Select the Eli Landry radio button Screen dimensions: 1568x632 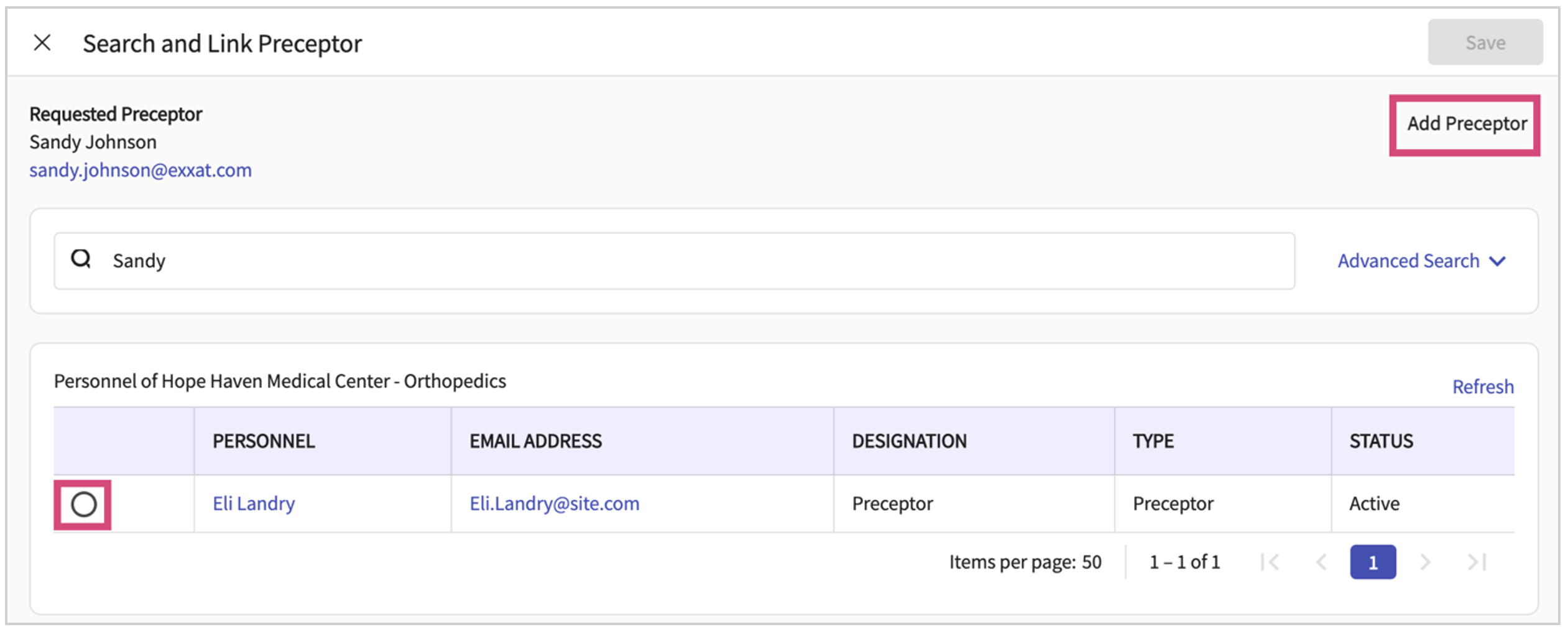coord(83,504)
